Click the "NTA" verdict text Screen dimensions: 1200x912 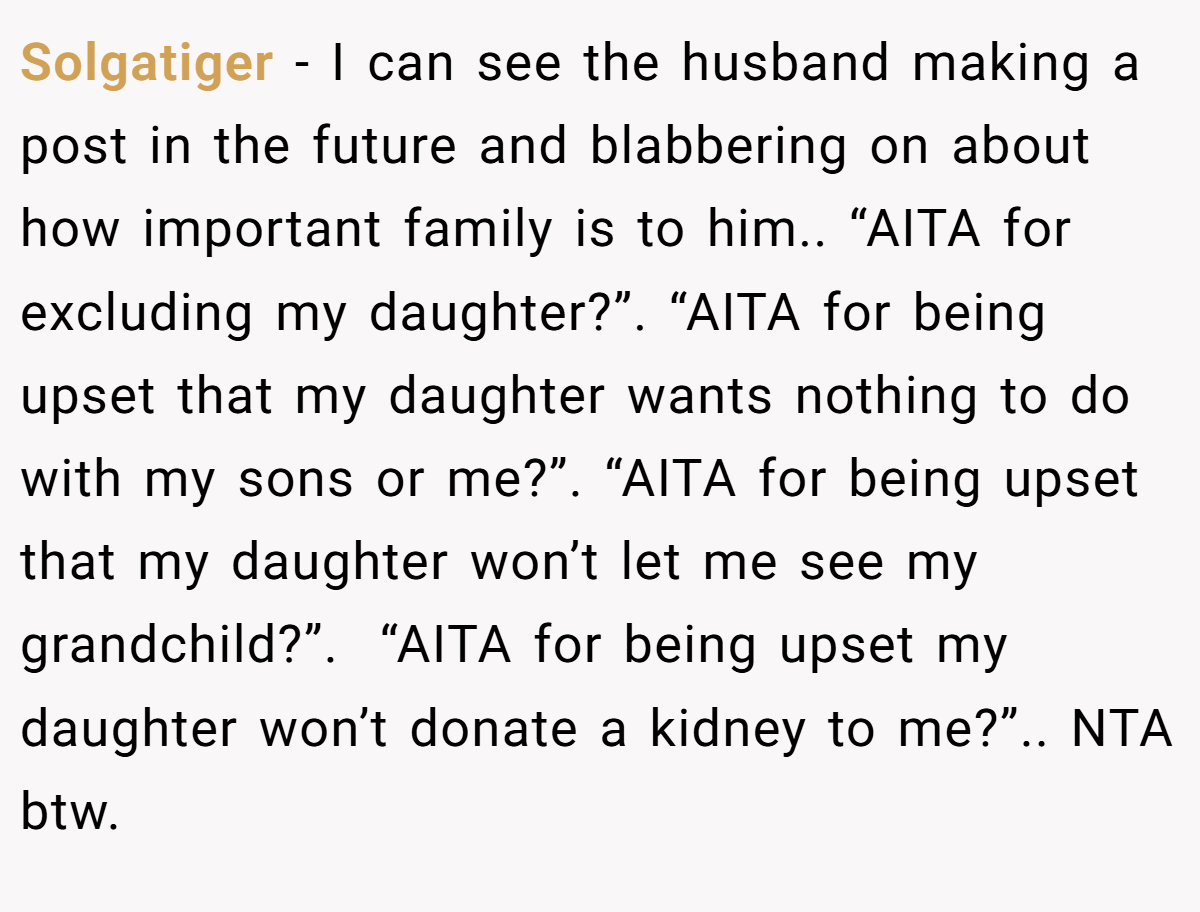tap(1121, 730)
